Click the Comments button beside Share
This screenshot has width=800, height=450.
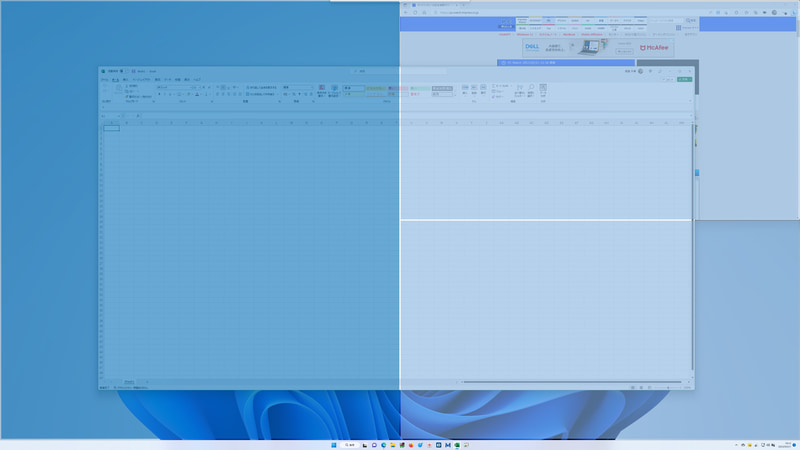click(667, 80)
